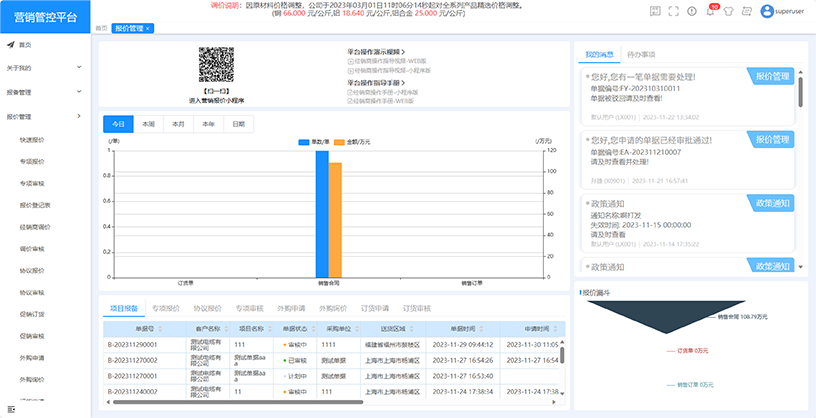Viewport: 816px width, 418px height.
Task: Open 调价审核 in the sidebar
Action: point(32,249)
